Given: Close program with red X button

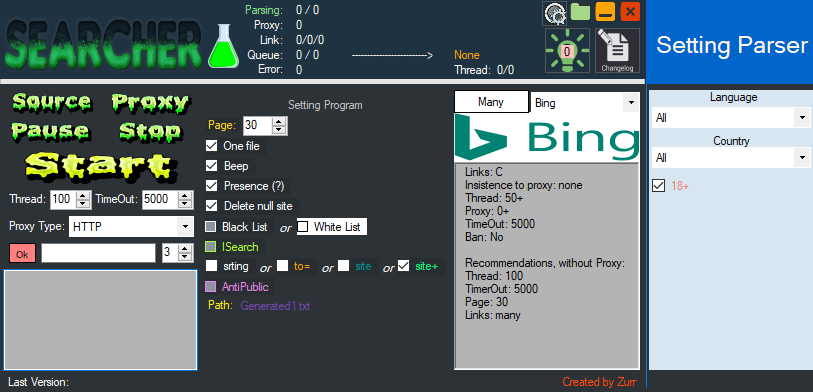Looking at the screenshot, I should click(x=630, y=11).
